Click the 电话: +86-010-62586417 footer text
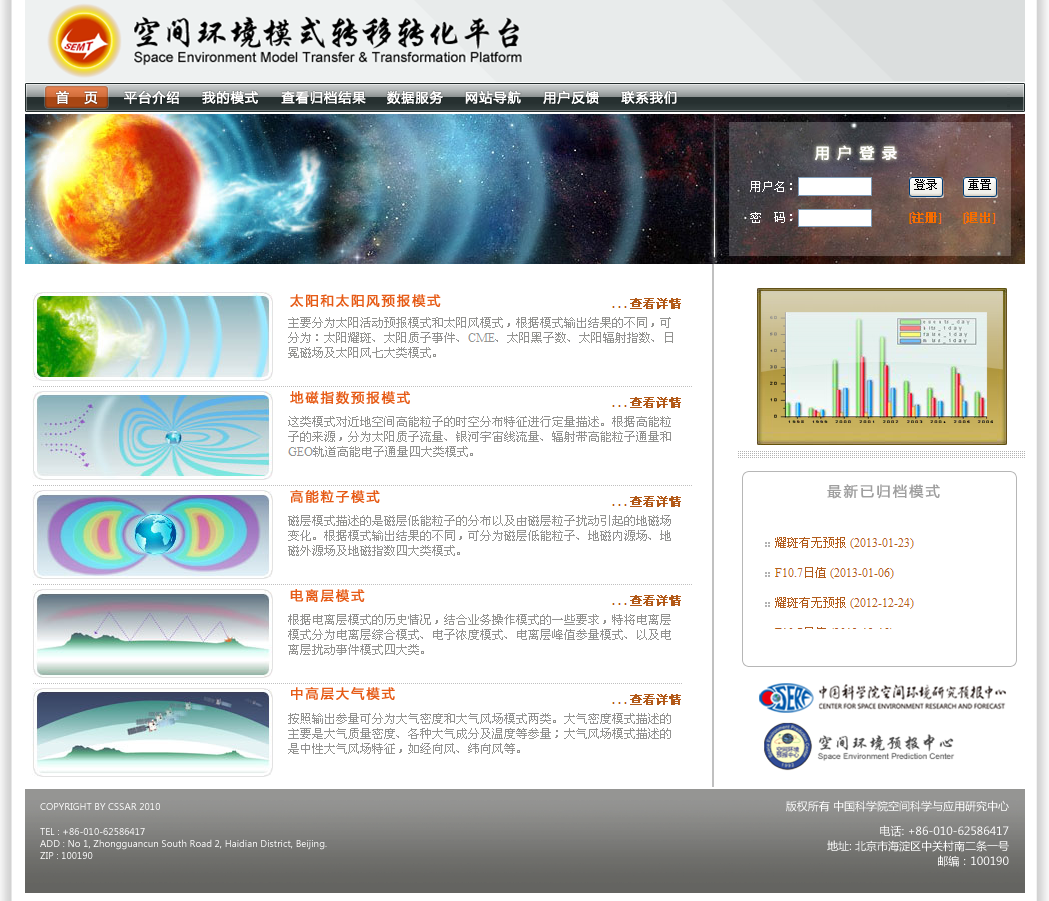The image size is (1049, 901). tap(944, 831)
